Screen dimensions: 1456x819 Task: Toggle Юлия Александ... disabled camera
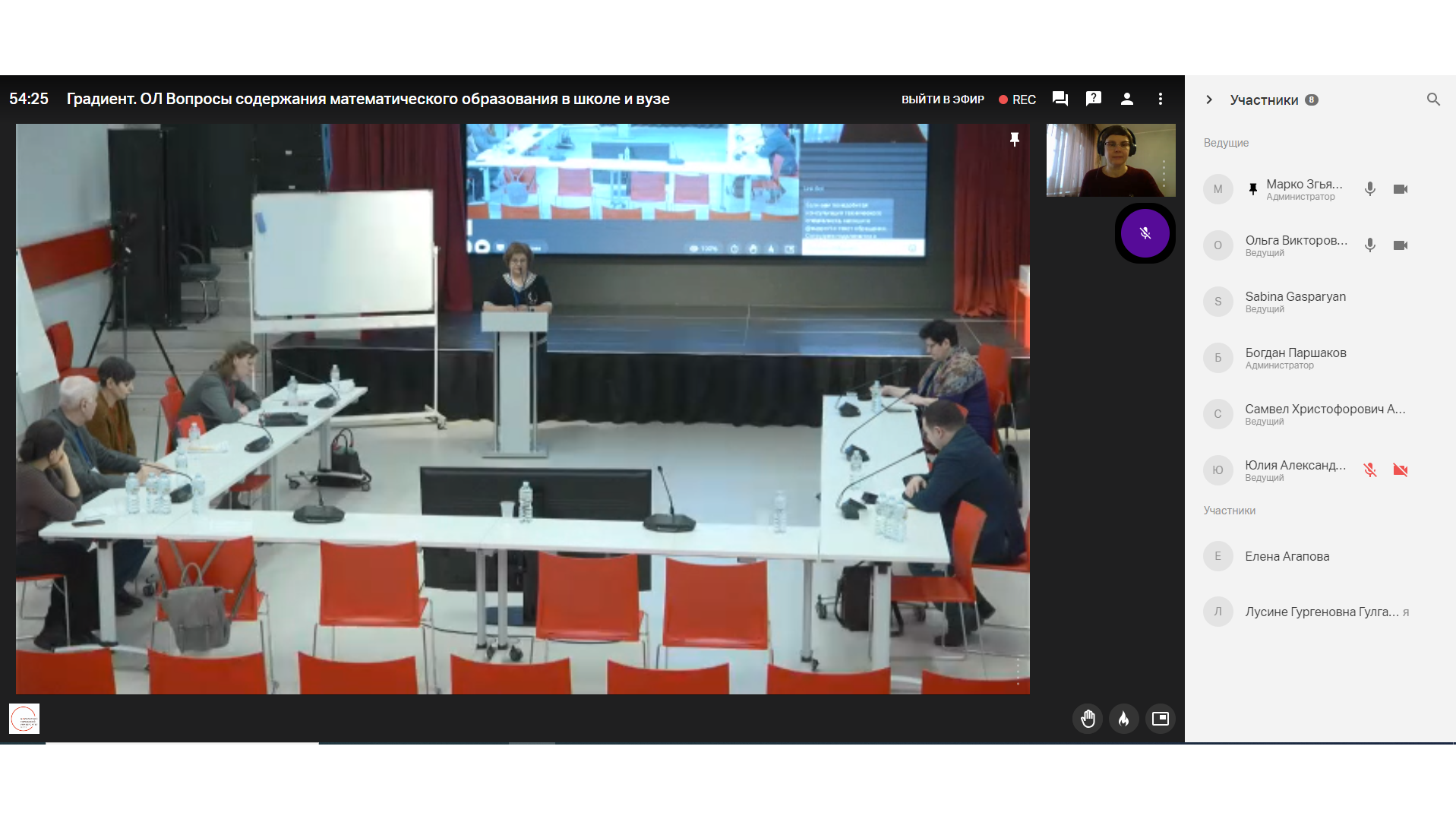1400,470
